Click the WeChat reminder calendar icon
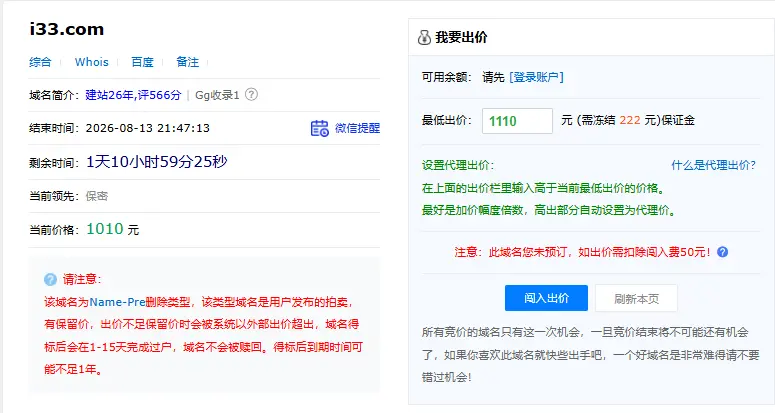Viewport: 775px width, 413px height. click(x=319, y=128)
